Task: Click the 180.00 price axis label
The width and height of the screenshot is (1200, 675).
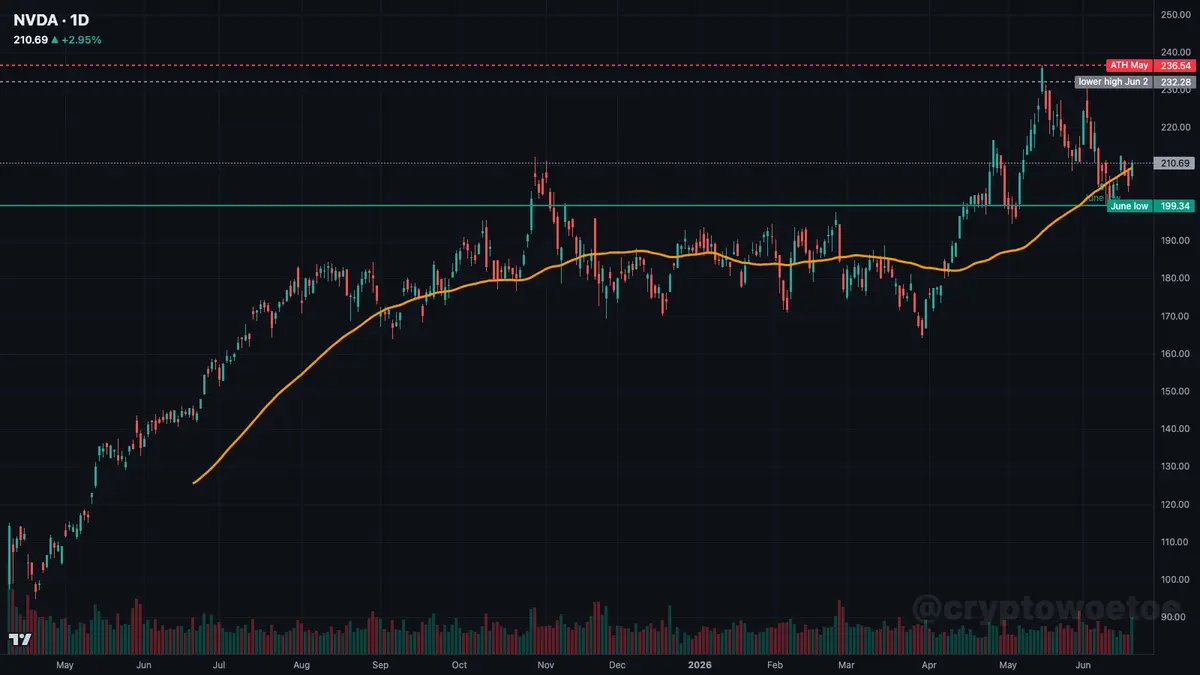Action: click(1175, 278)
